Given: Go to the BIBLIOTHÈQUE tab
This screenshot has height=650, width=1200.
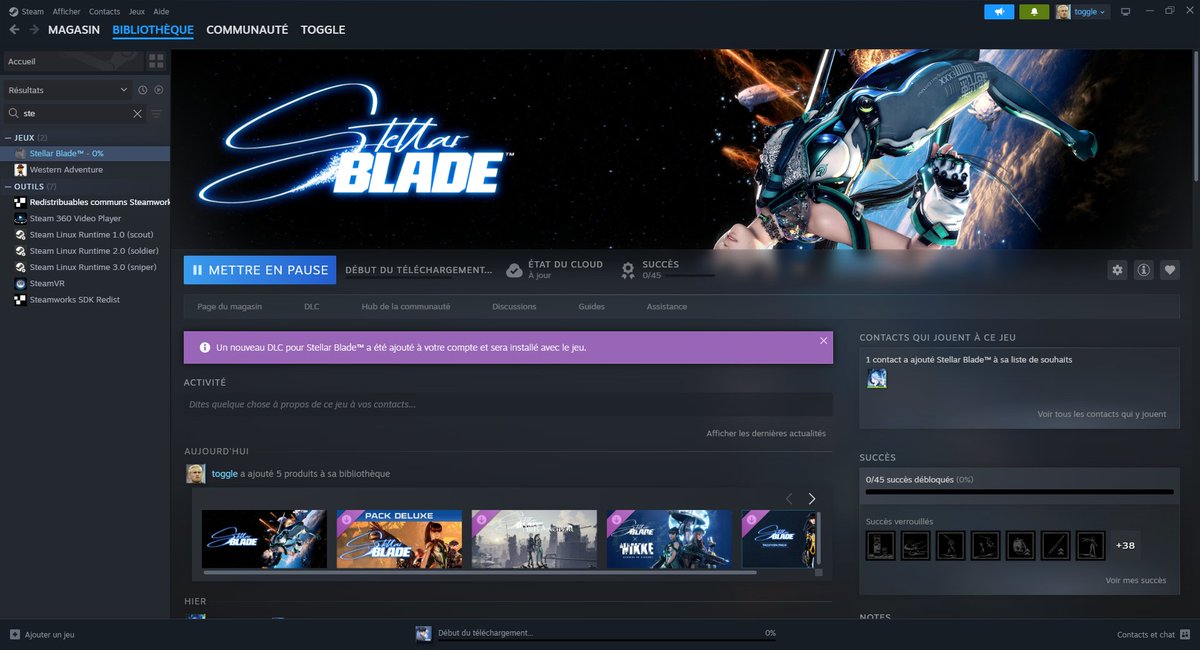Looking at the screenshot, I should (153, 30).
